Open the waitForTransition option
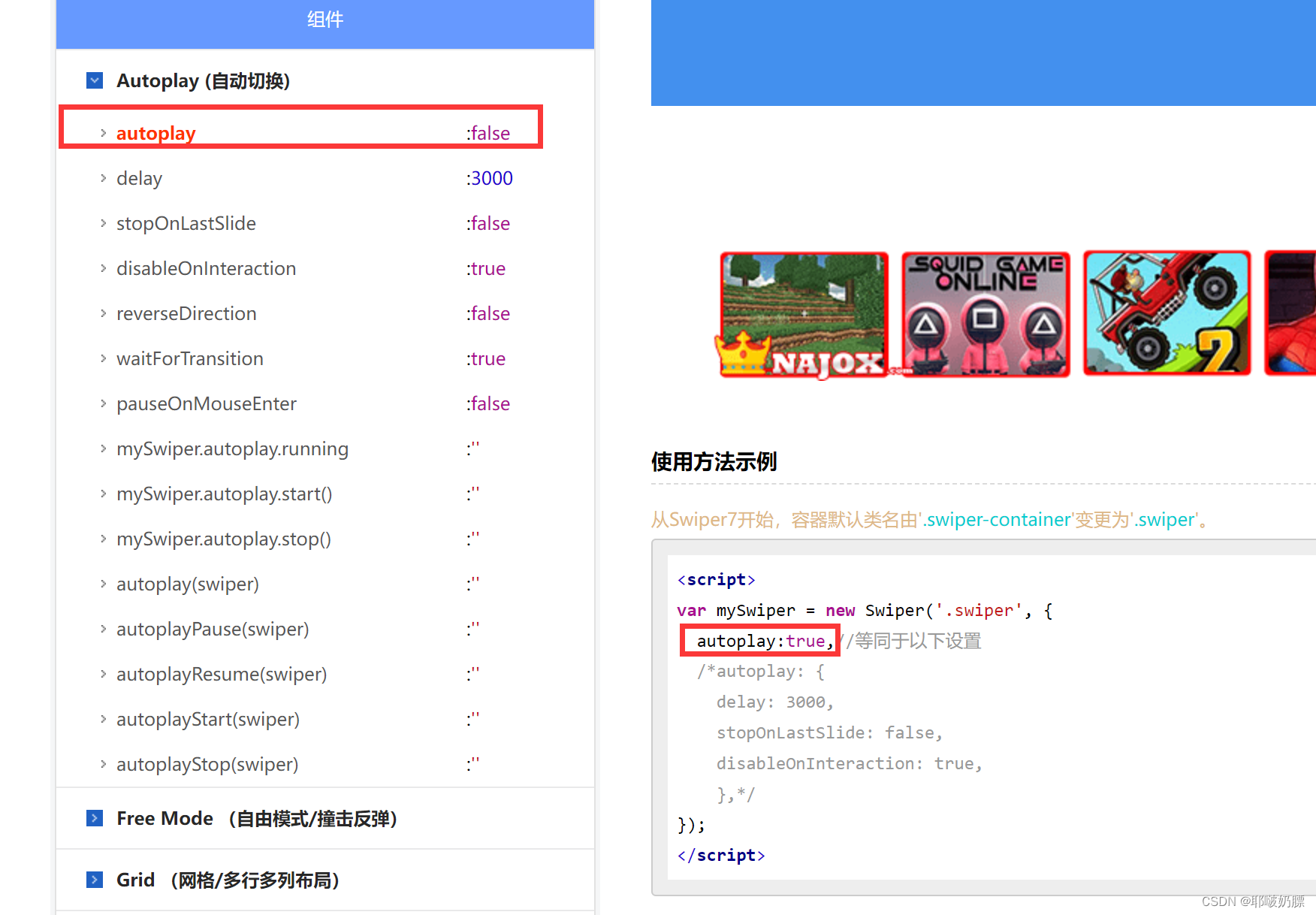1316x915 pixels. (x=190, y=358)
